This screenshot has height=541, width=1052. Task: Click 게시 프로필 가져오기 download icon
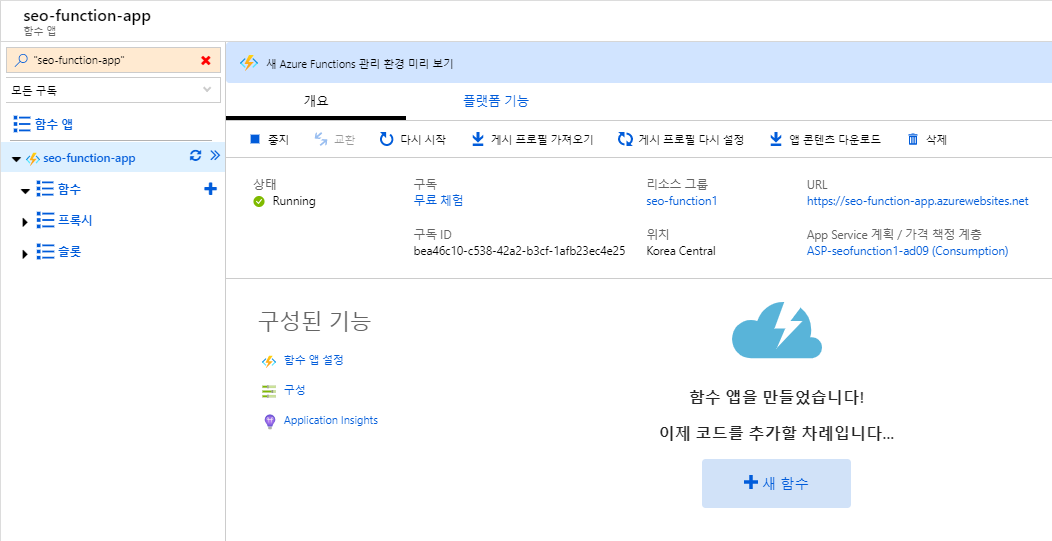point(478,140)
